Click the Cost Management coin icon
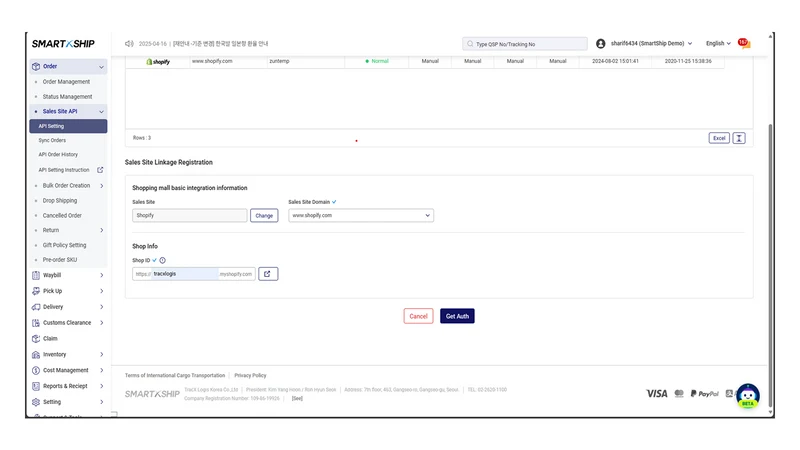Screen dimensions: 800x450 pyautogui.click(x=36, y=370)
